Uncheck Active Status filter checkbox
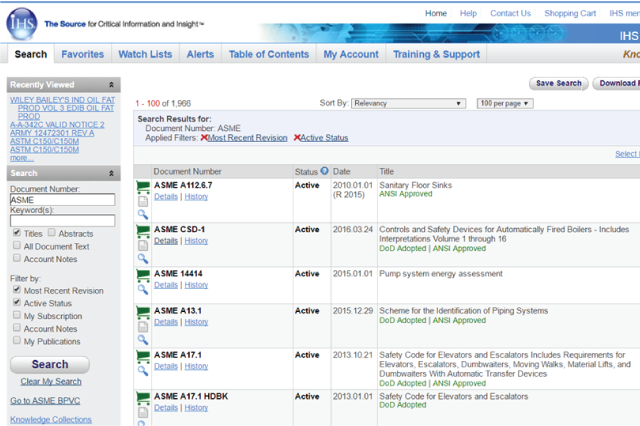This screenshot has height=426, width=640. coord(17,302)
